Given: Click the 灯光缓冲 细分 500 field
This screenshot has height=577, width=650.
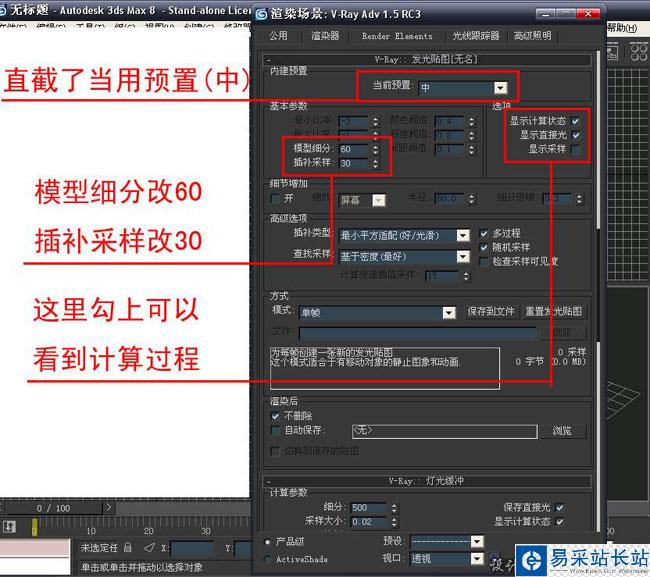Looking at the screenshot, I should click(369, 508).
